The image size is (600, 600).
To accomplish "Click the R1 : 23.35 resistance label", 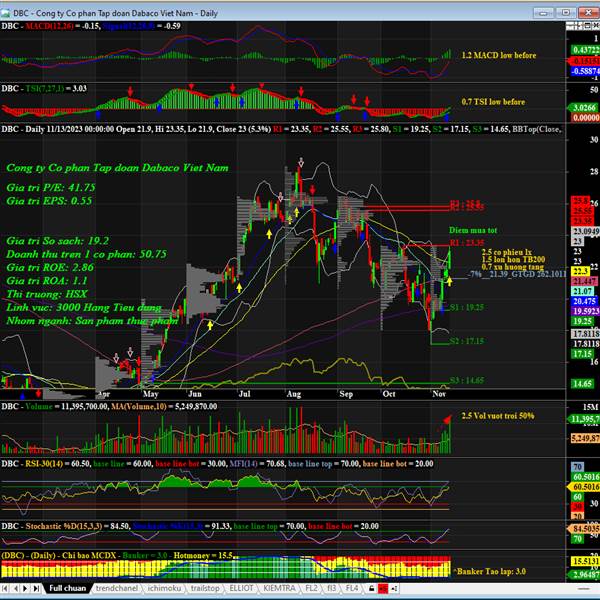I will click(x=467, y=242).
